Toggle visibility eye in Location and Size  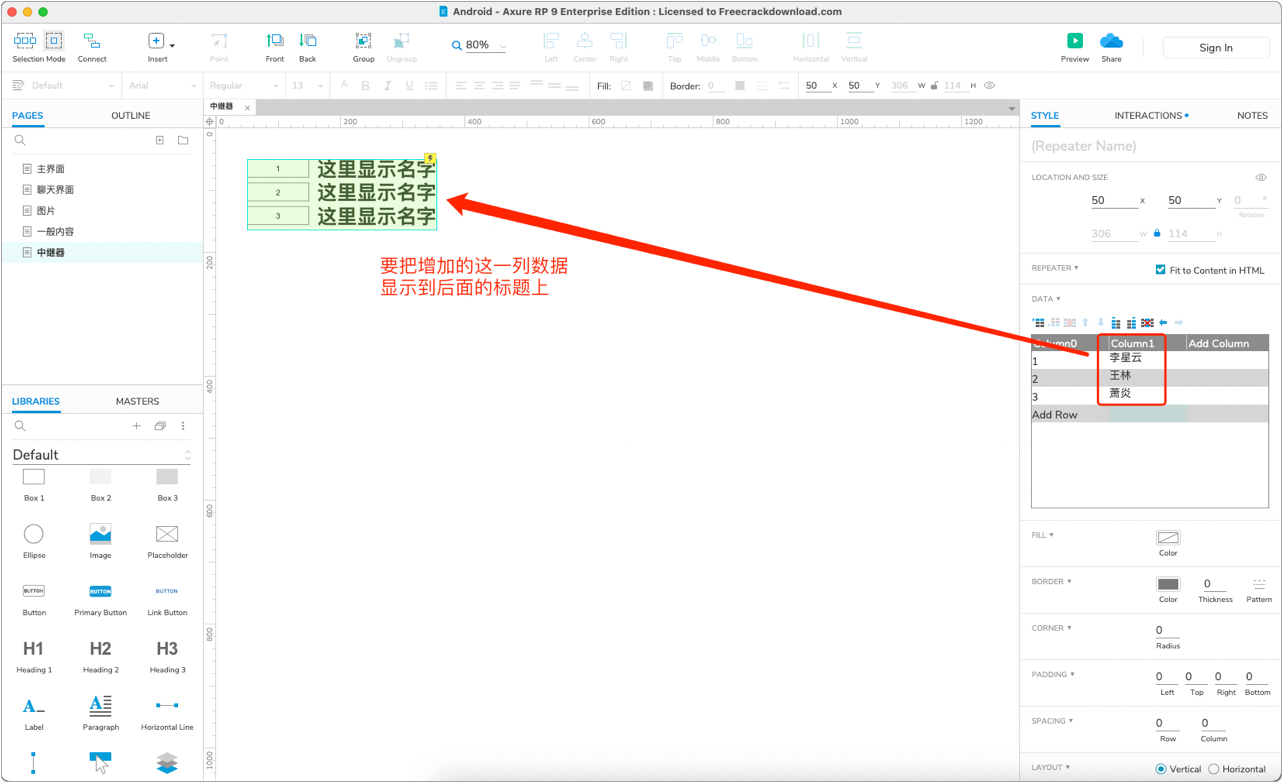point(1261,178)
